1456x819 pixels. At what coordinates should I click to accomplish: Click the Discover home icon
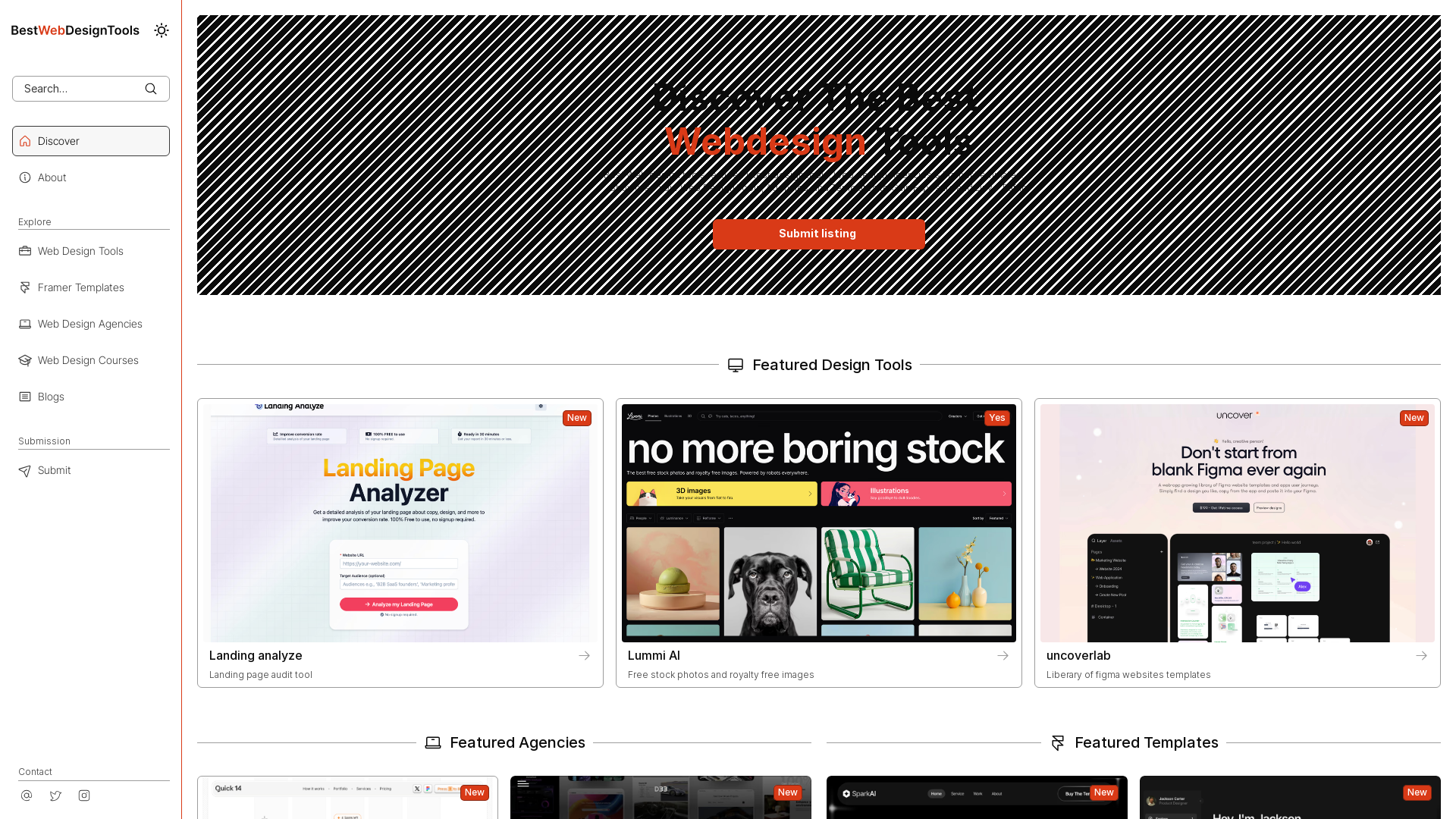point(25,140)
